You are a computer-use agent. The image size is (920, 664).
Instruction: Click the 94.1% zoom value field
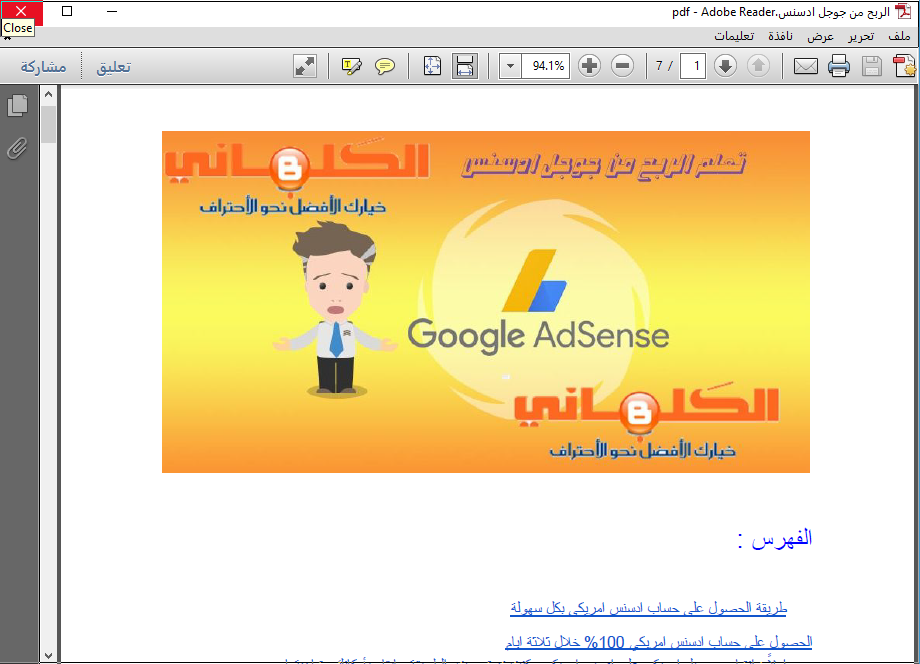[x=546, y=66]
